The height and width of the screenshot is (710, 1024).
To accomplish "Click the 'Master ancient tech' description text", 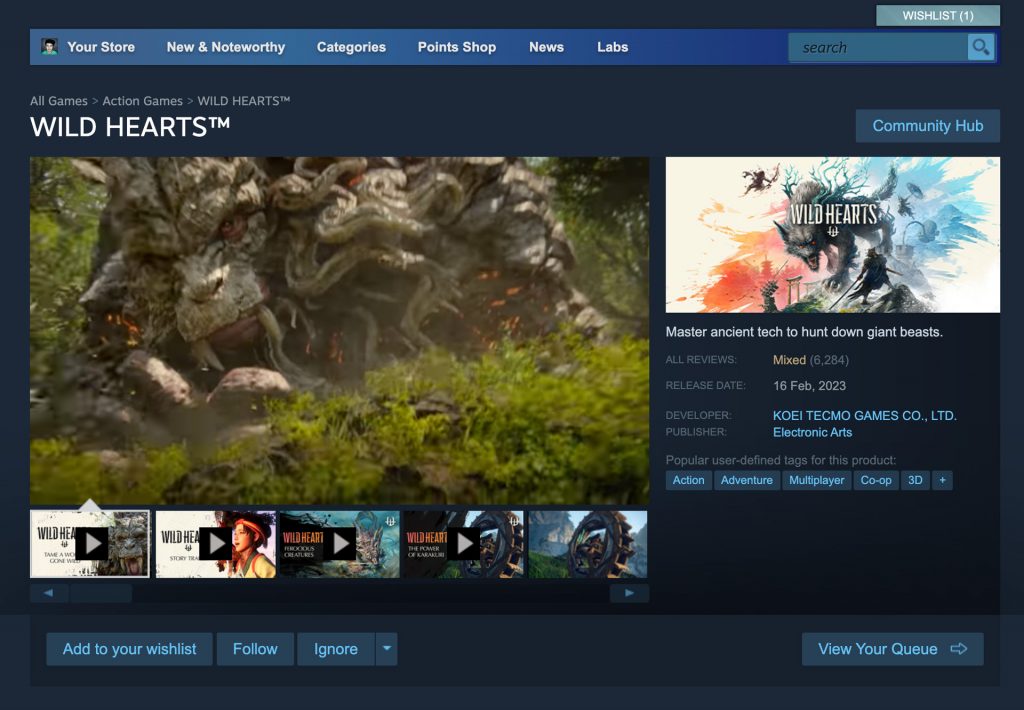I will [804, 332].
